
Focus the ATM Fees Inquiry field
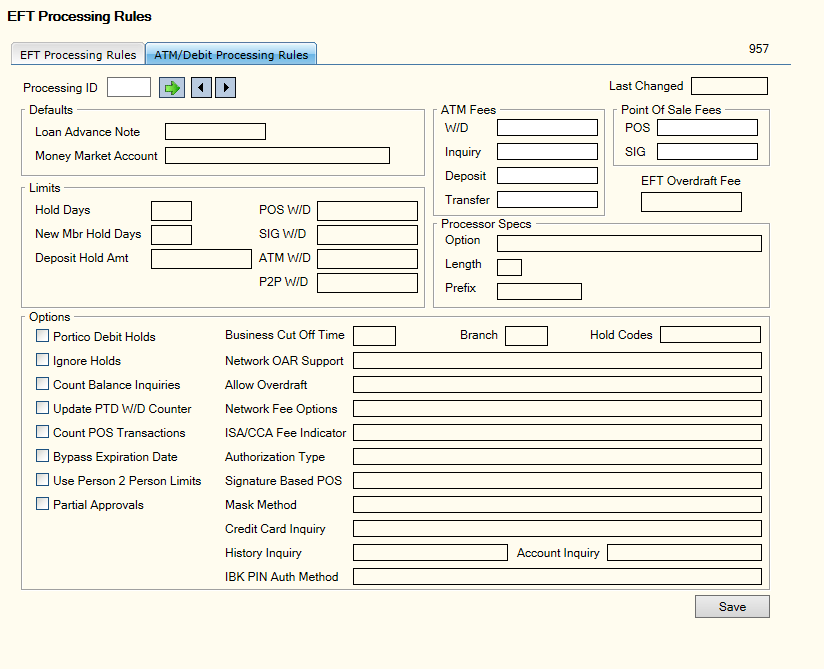548,152
